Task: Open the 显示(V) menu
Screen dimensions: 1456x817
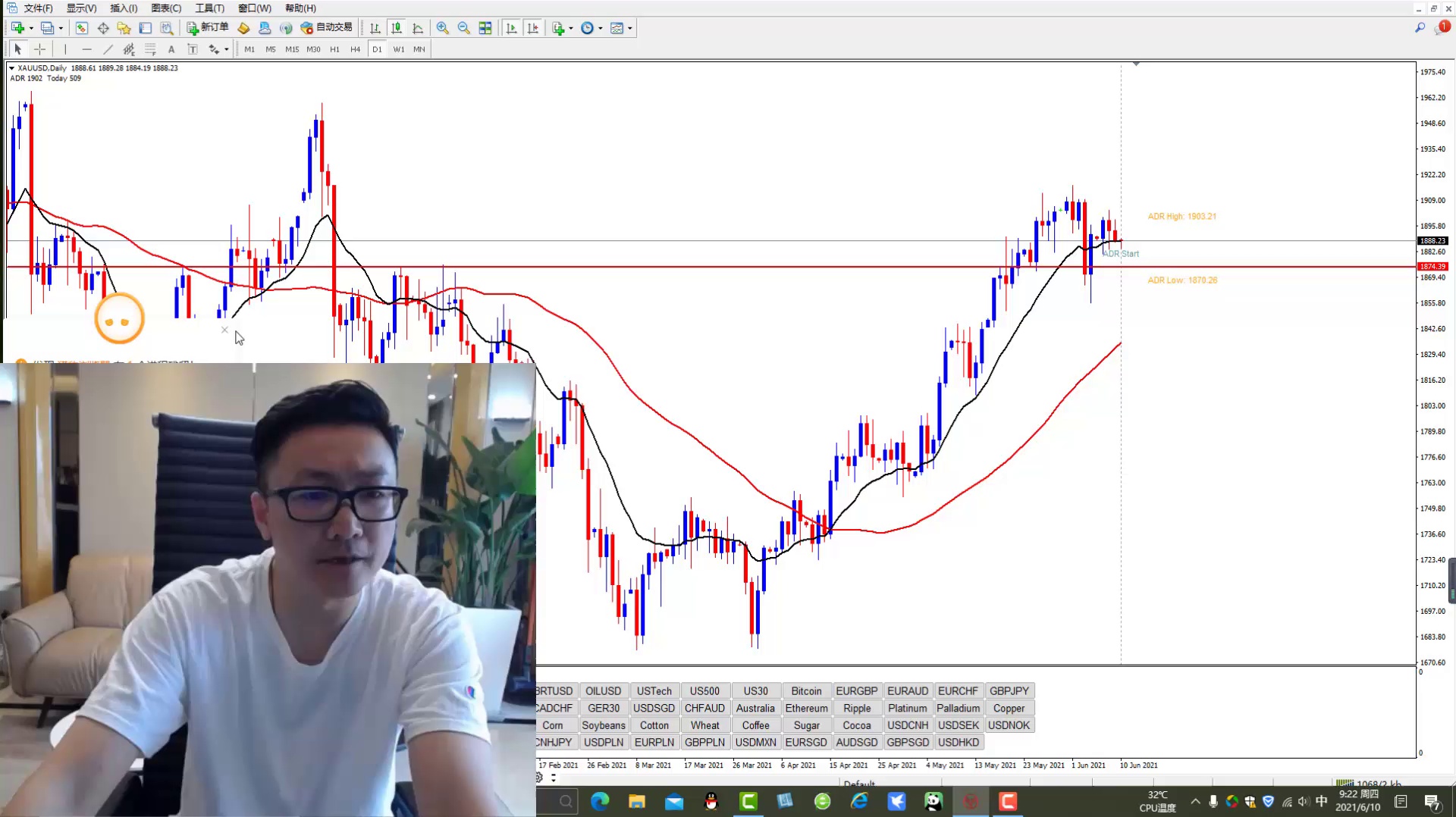Action: tap(81, 8)
